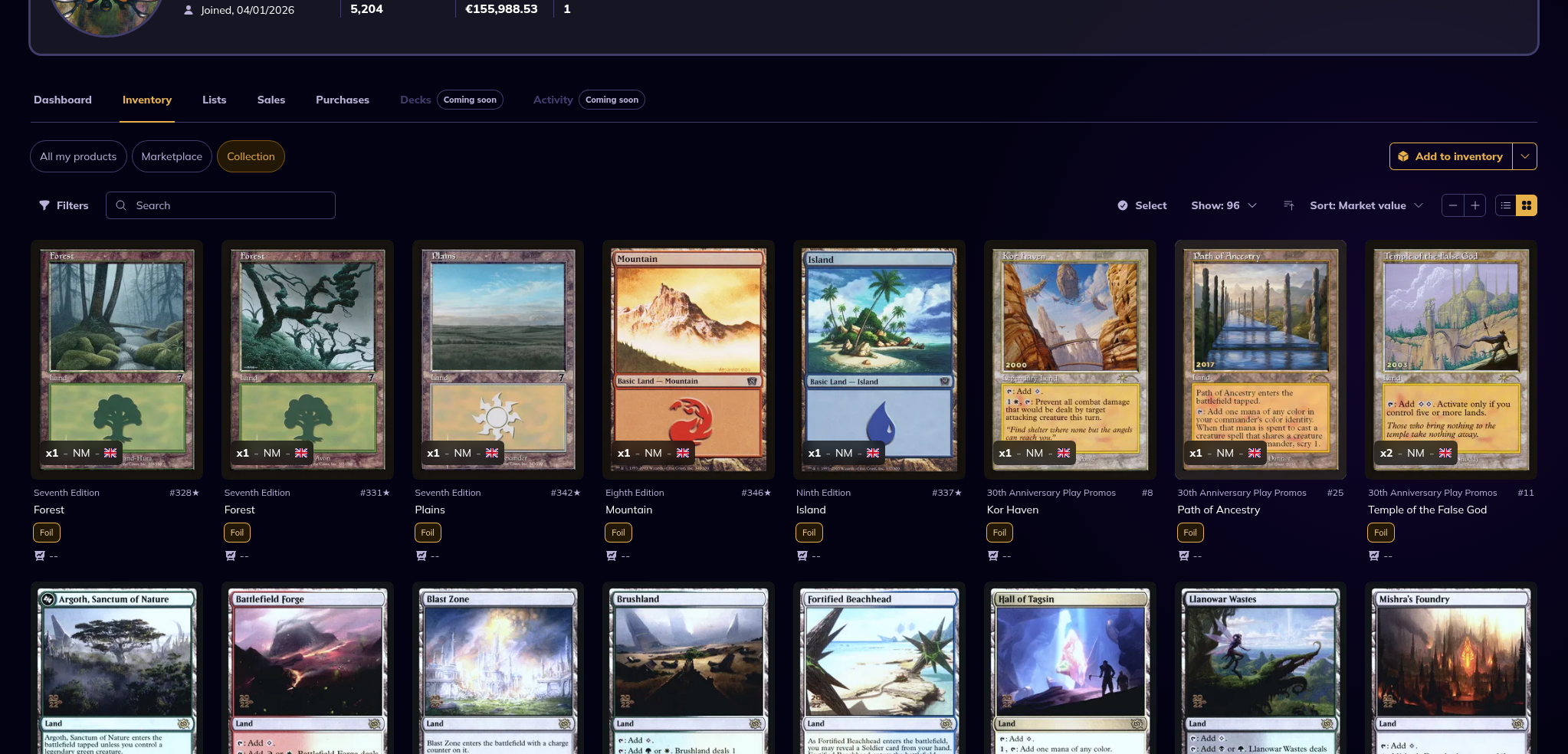Show All my products
This screenshot has width=1568, height=754.
coord(78,156)
